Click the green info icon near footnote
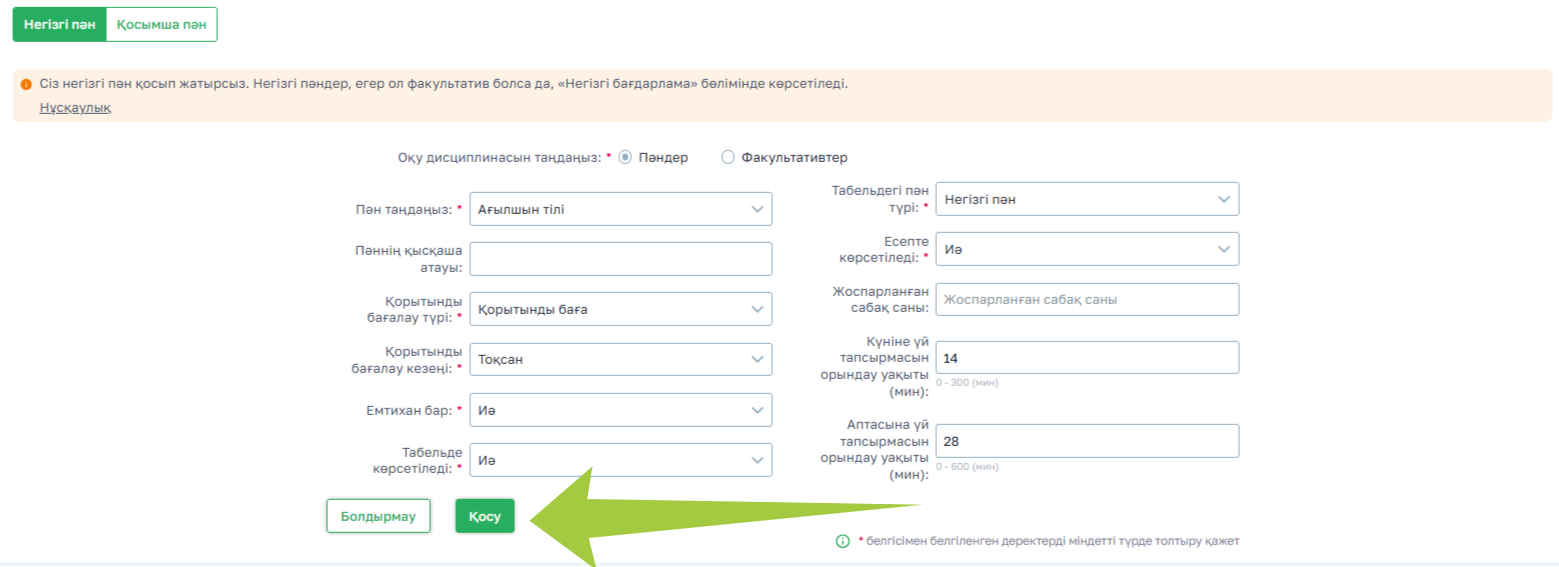The height and width of the screenshot is (567, 1559). tap(843, 541)
